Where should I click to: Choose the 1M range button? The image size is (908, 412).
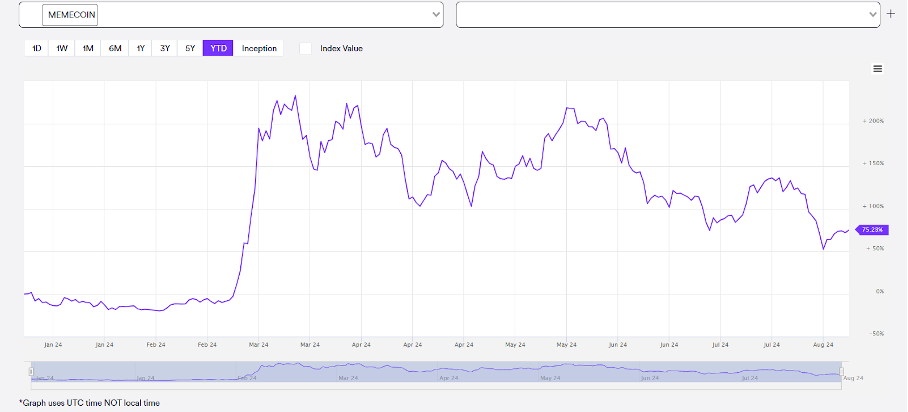pyautogui.click(x=88, y=48)
